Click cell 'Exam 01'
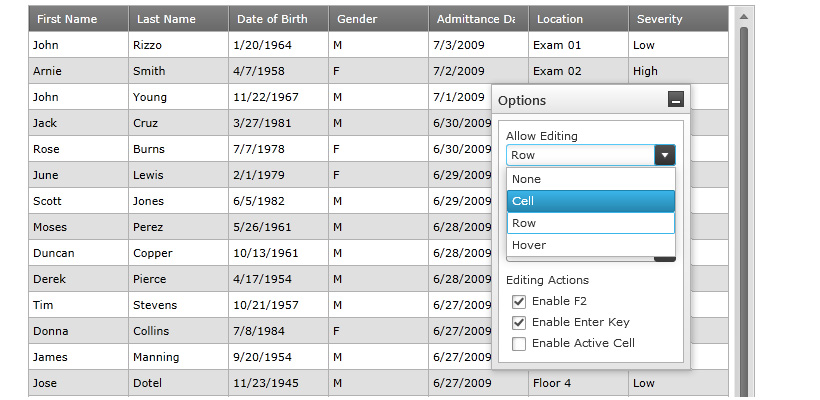 click(x=578, y=45)
